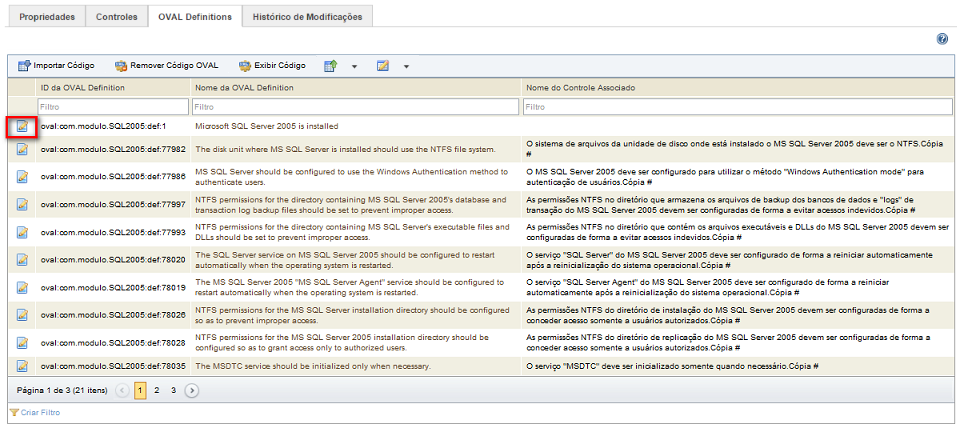Edit row oval:com.modulo.SQL2005:def:78019

pyautogui.click(x=23, y=287)
